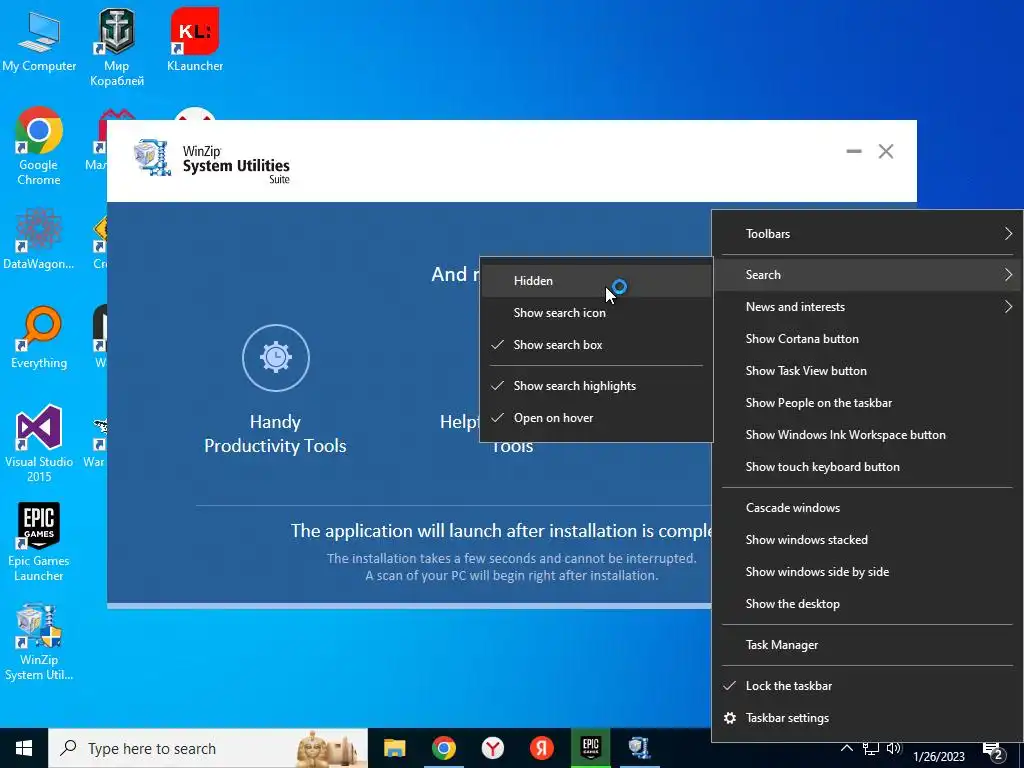Open My Computer desktop icon

(x=39, y=40)
